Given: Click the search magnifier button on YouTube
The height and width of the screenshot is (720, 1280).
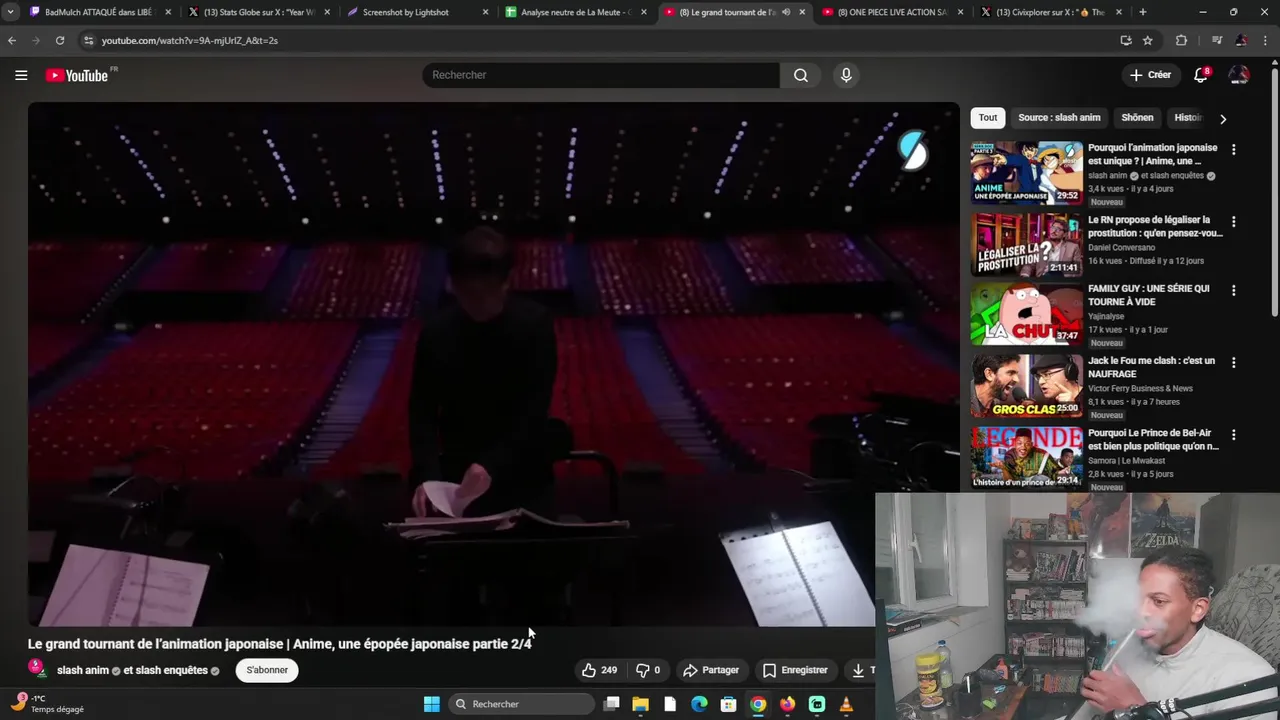Looking at the screenshot, I should (x=801, y=75).
